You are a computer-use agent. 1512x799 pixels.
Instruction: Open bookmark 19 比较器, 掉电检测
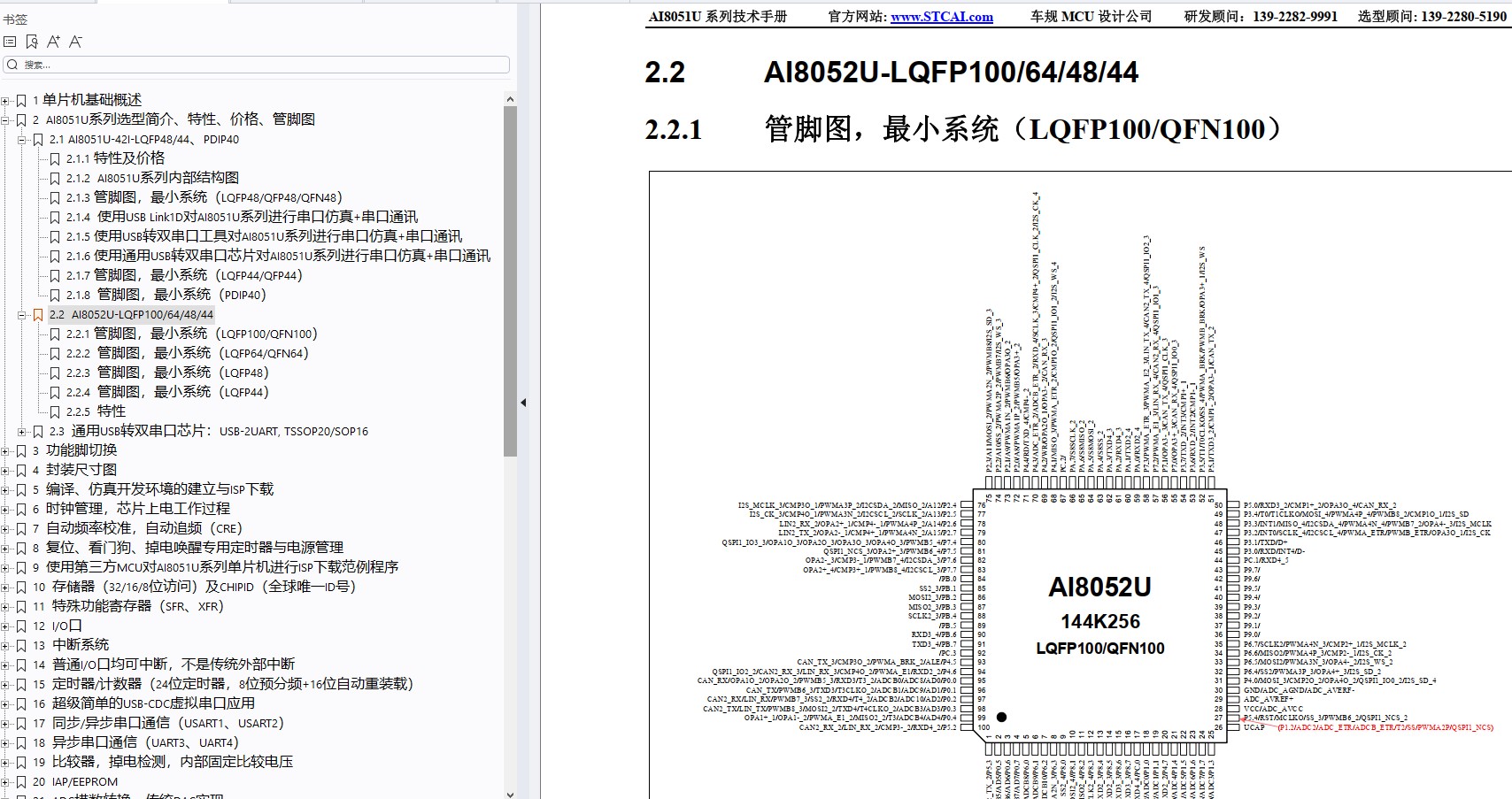(x=163, y=762)
